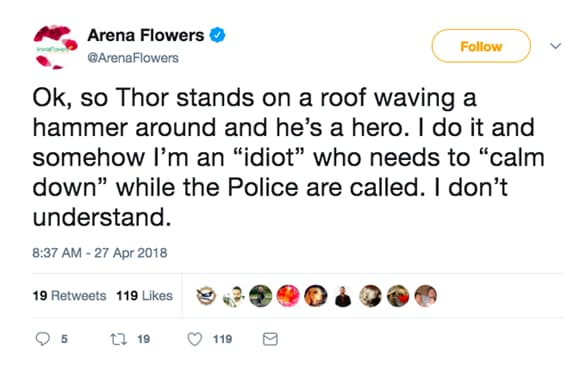Viewport: 586px width, 367px height.
Task: Click the blue verified badge
Action: 217,35
